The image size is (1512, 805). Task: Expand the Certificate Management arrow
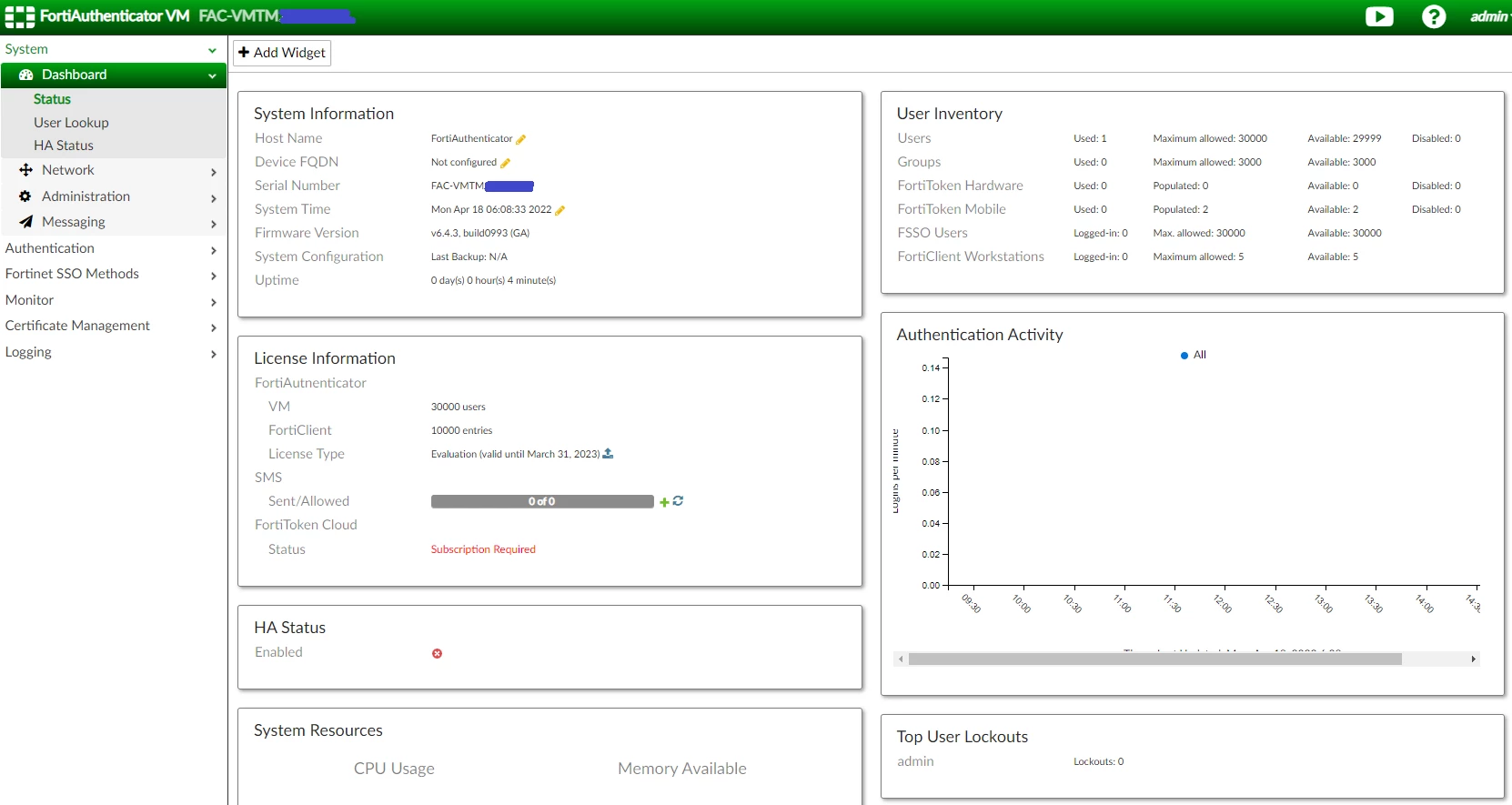click(214, 327)
